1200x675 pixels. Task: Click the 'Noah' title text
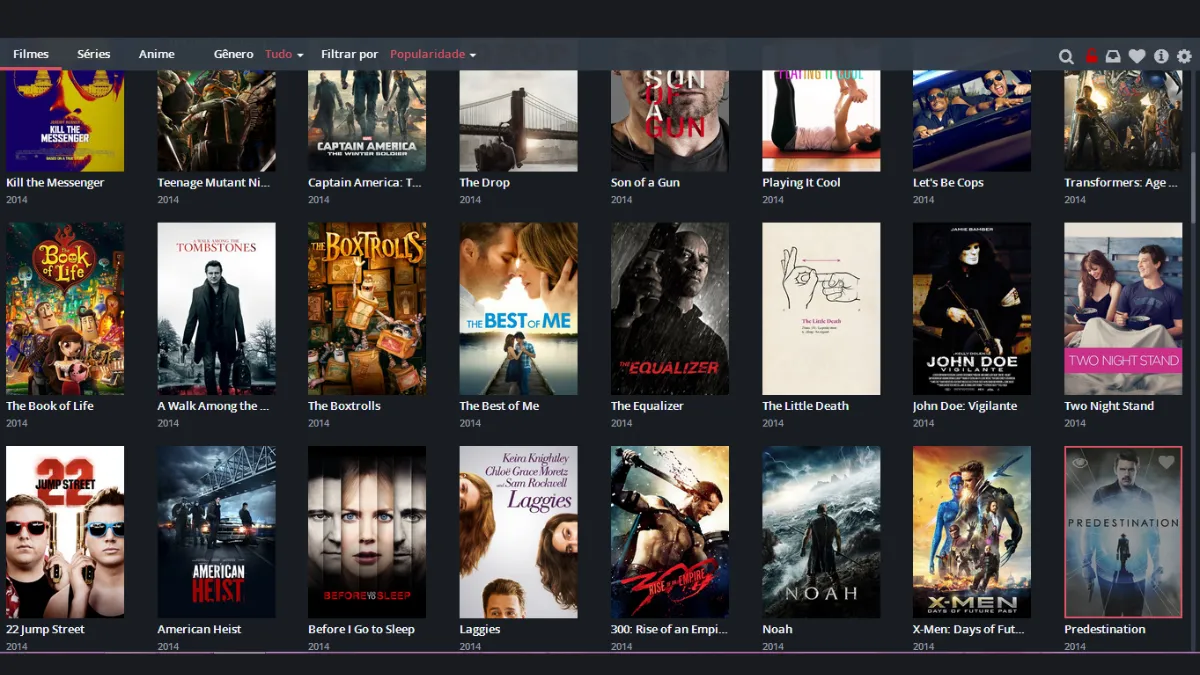[777, 629]
